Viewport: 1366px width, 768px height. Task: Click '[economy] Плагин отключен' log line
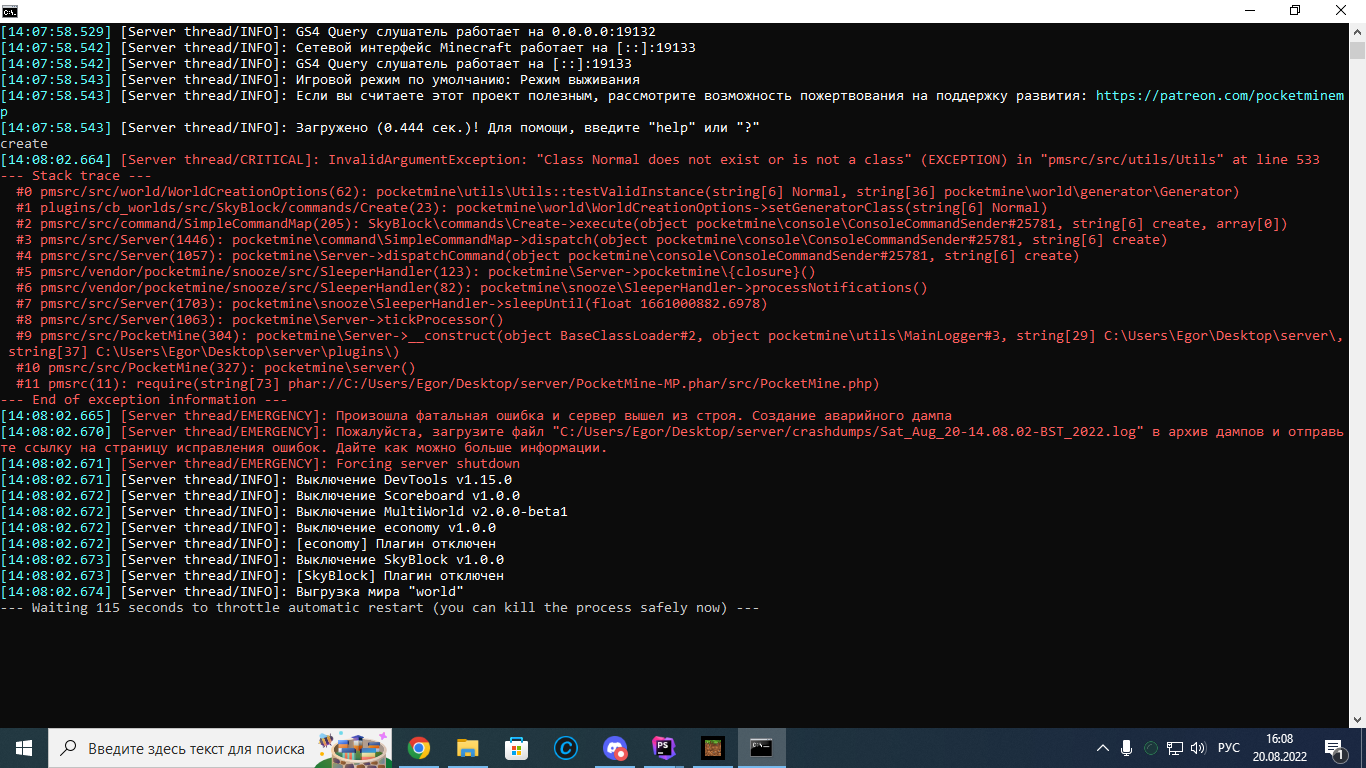click(x=248, y=544)
